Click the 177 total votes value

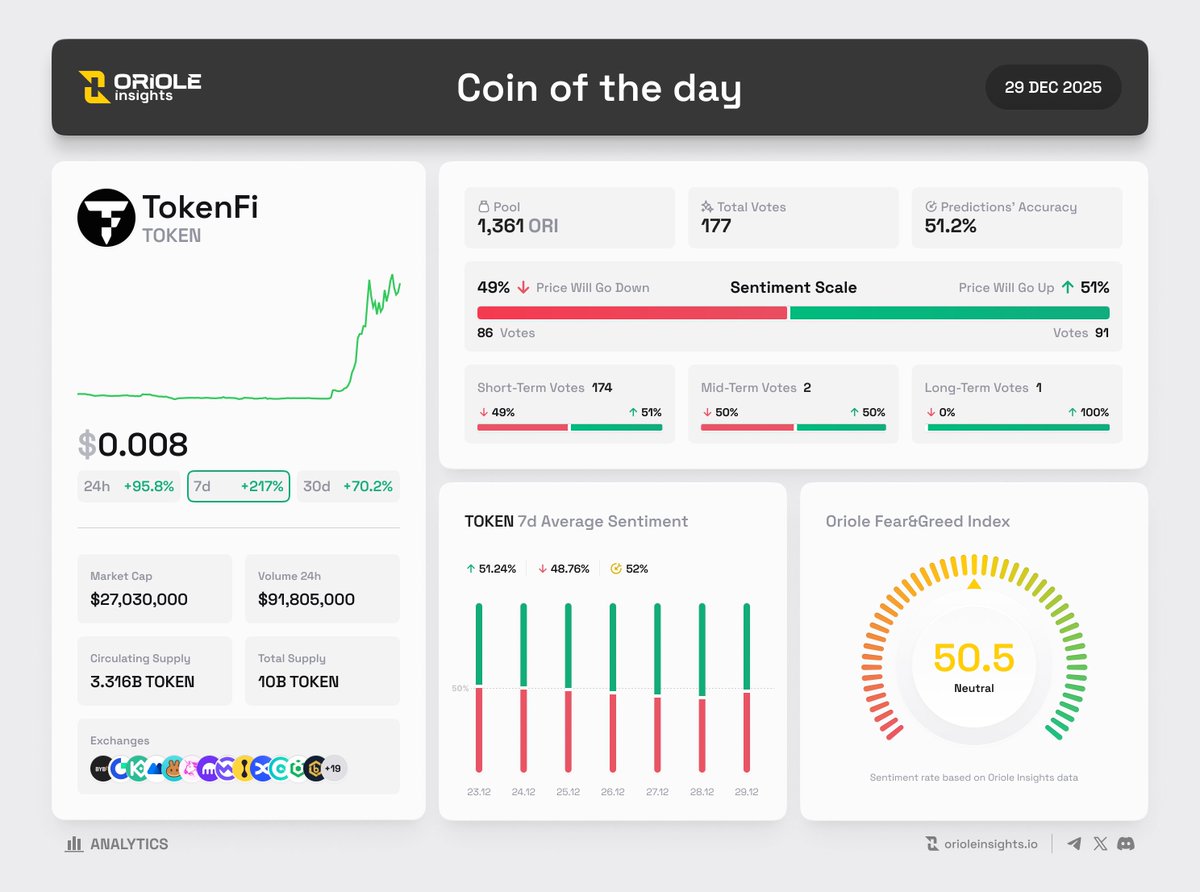click(716, 226)
